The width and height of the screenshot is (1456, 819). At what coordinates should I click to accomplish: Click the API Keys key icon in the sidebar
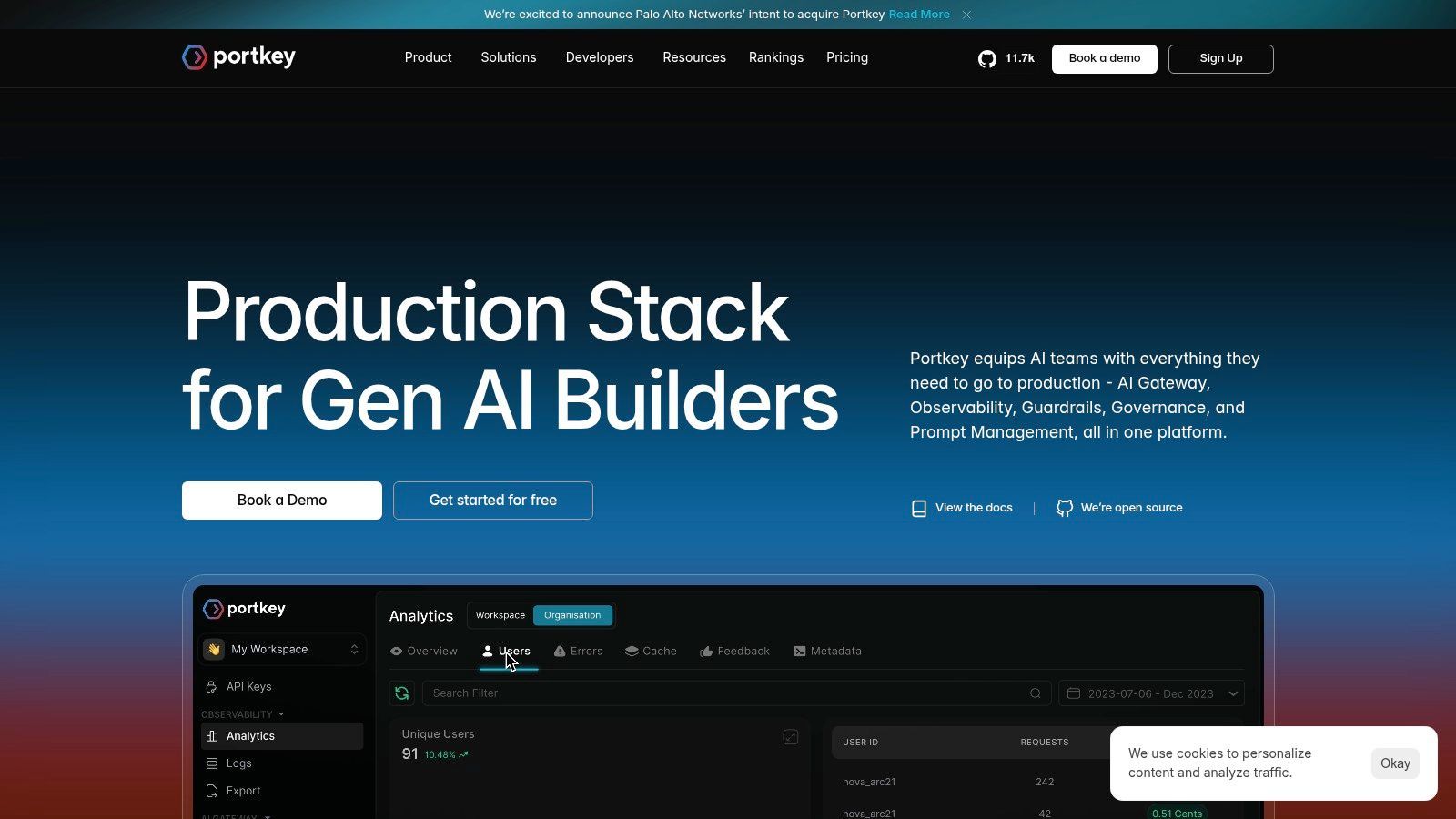[212, 687]
